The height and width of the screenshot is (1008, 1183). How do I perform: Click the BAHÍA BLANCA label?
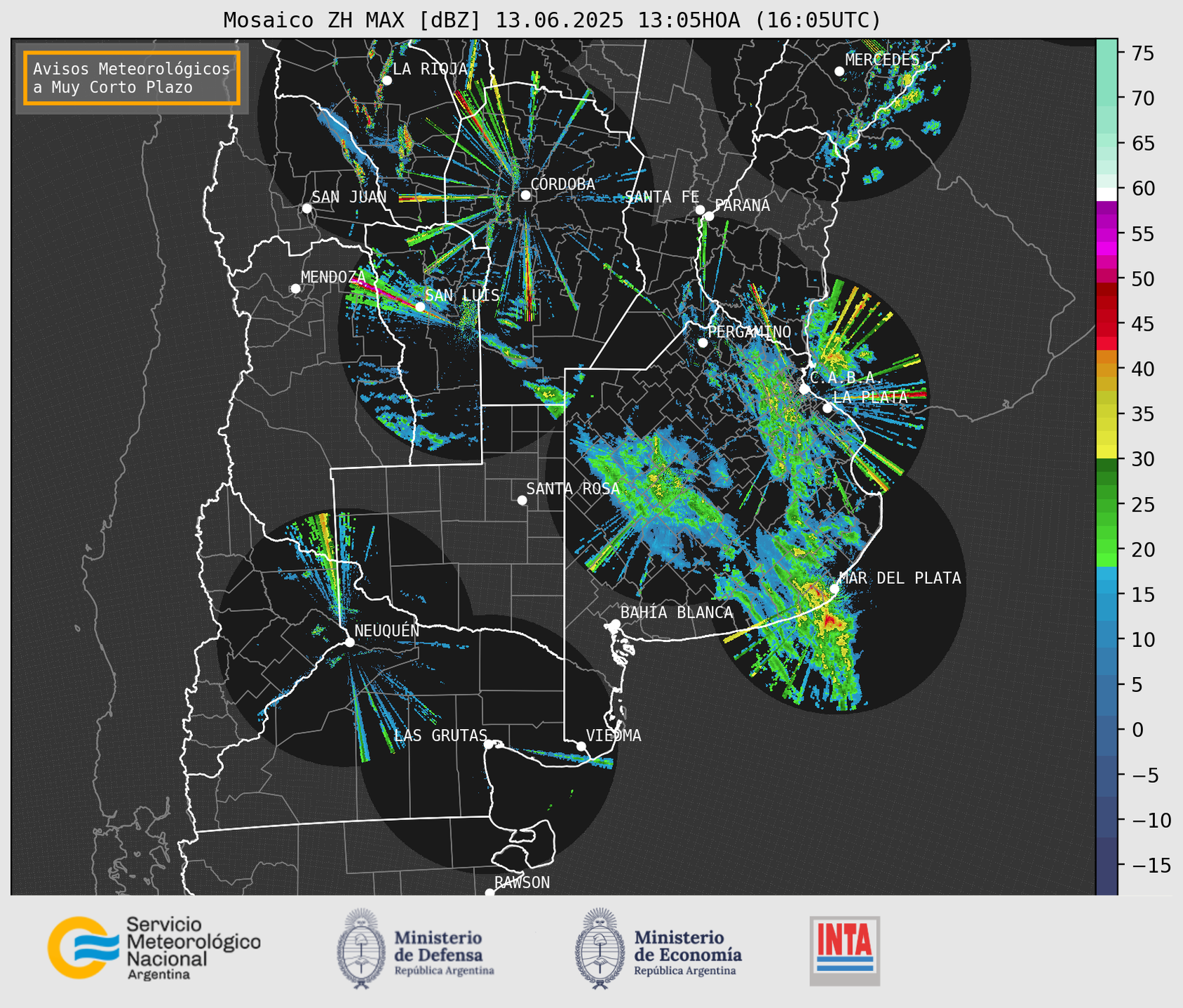[677, 612]
